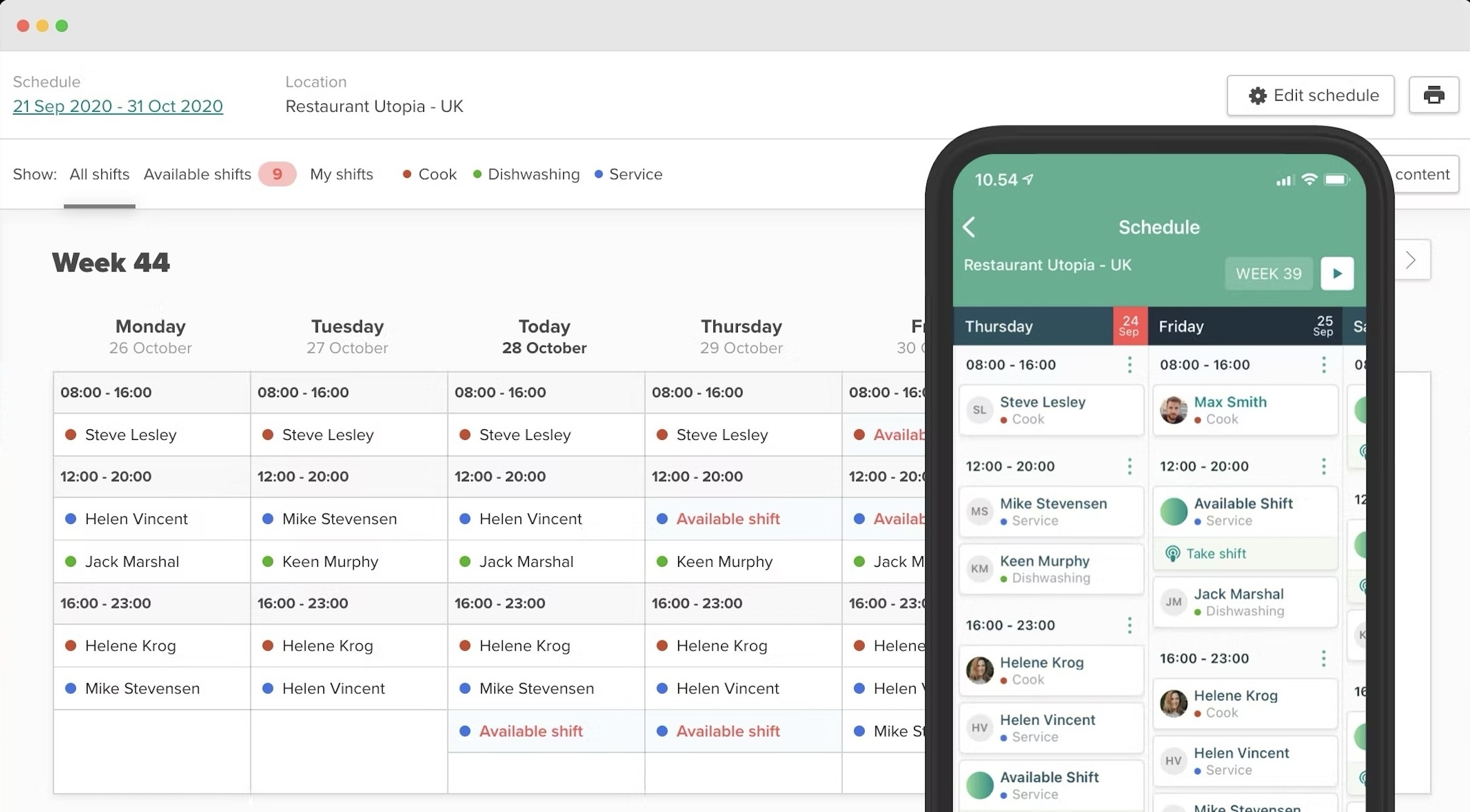
Task: Switch to the Available shifts tab
Action: click(197, 174)
